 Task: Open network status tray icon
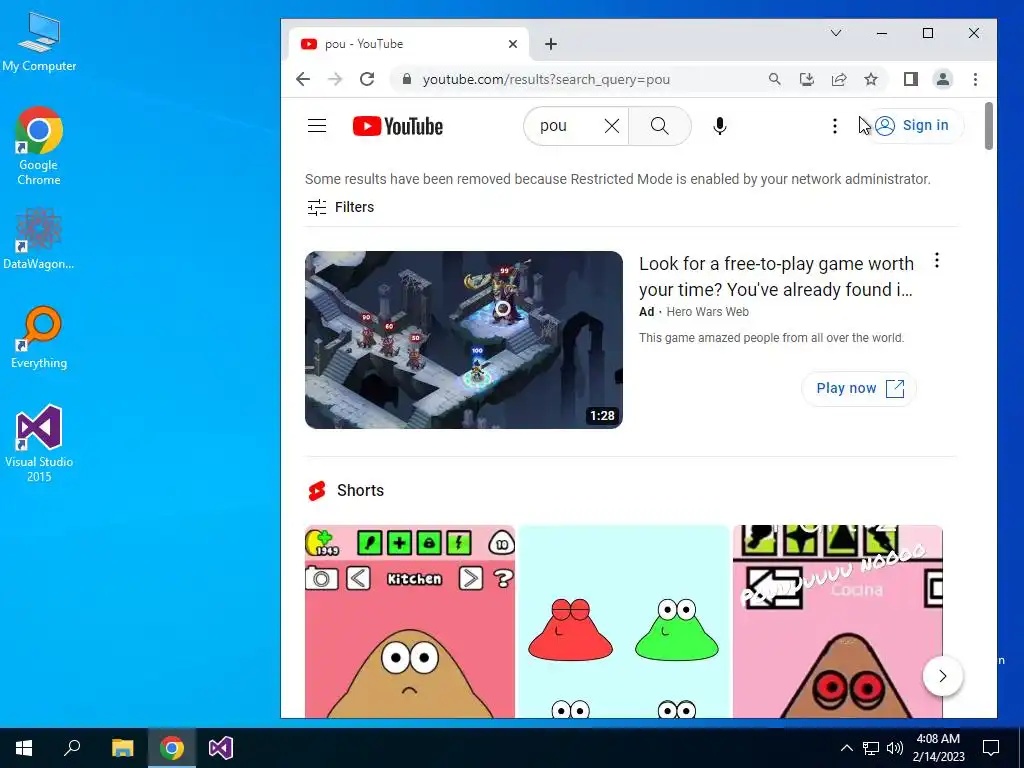point(871,748)
